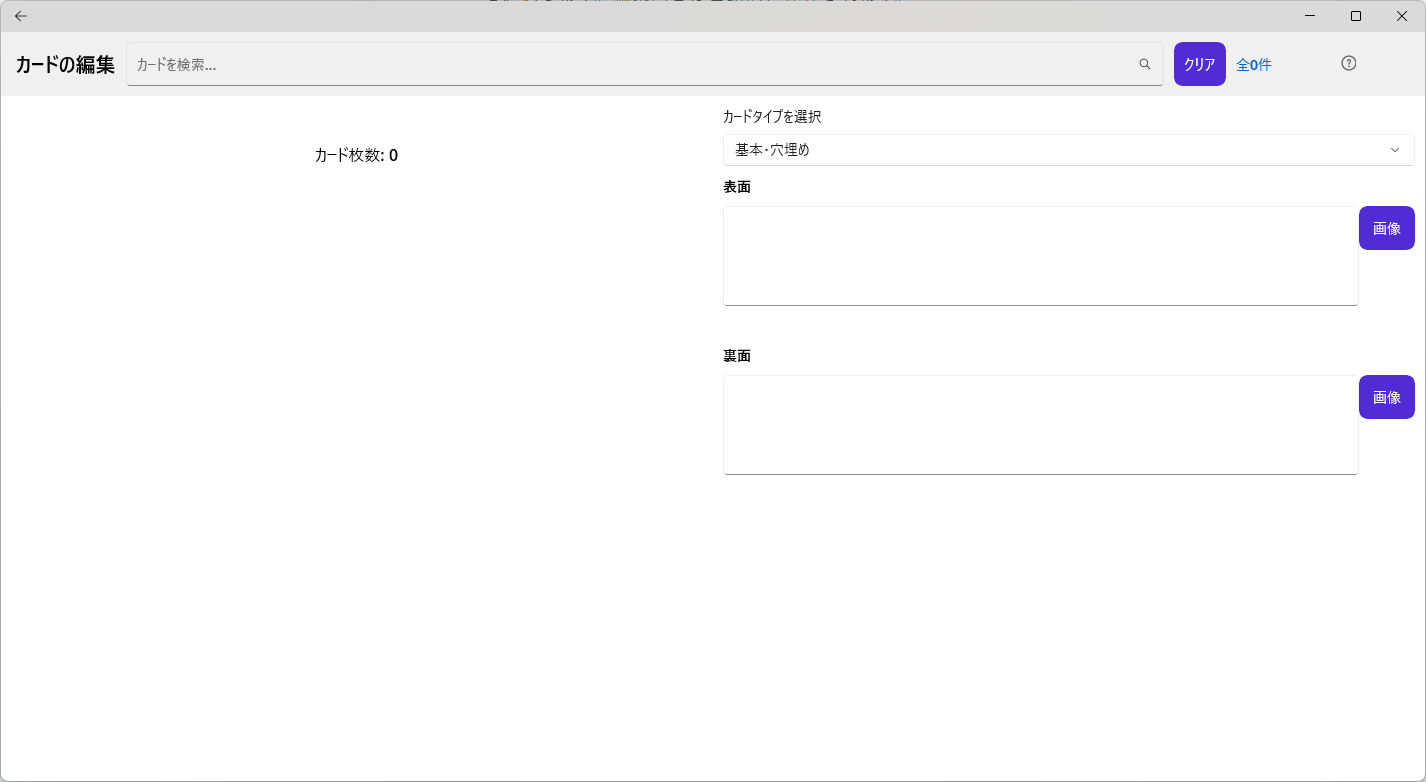Click into the 表面 text area

point(1040,255)
